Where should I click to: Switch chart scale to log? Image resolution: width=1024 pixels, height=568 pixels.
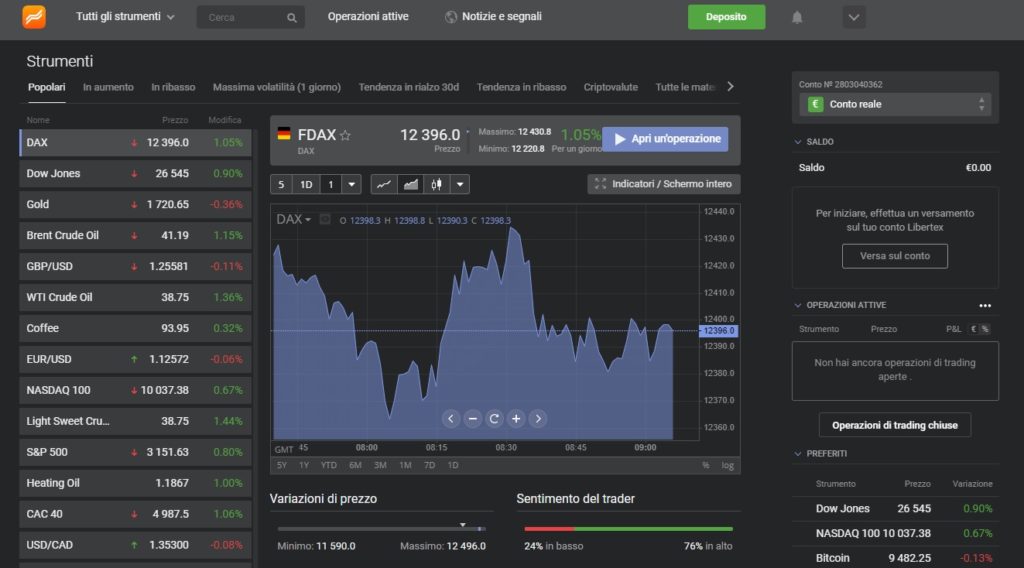(728, 465)
